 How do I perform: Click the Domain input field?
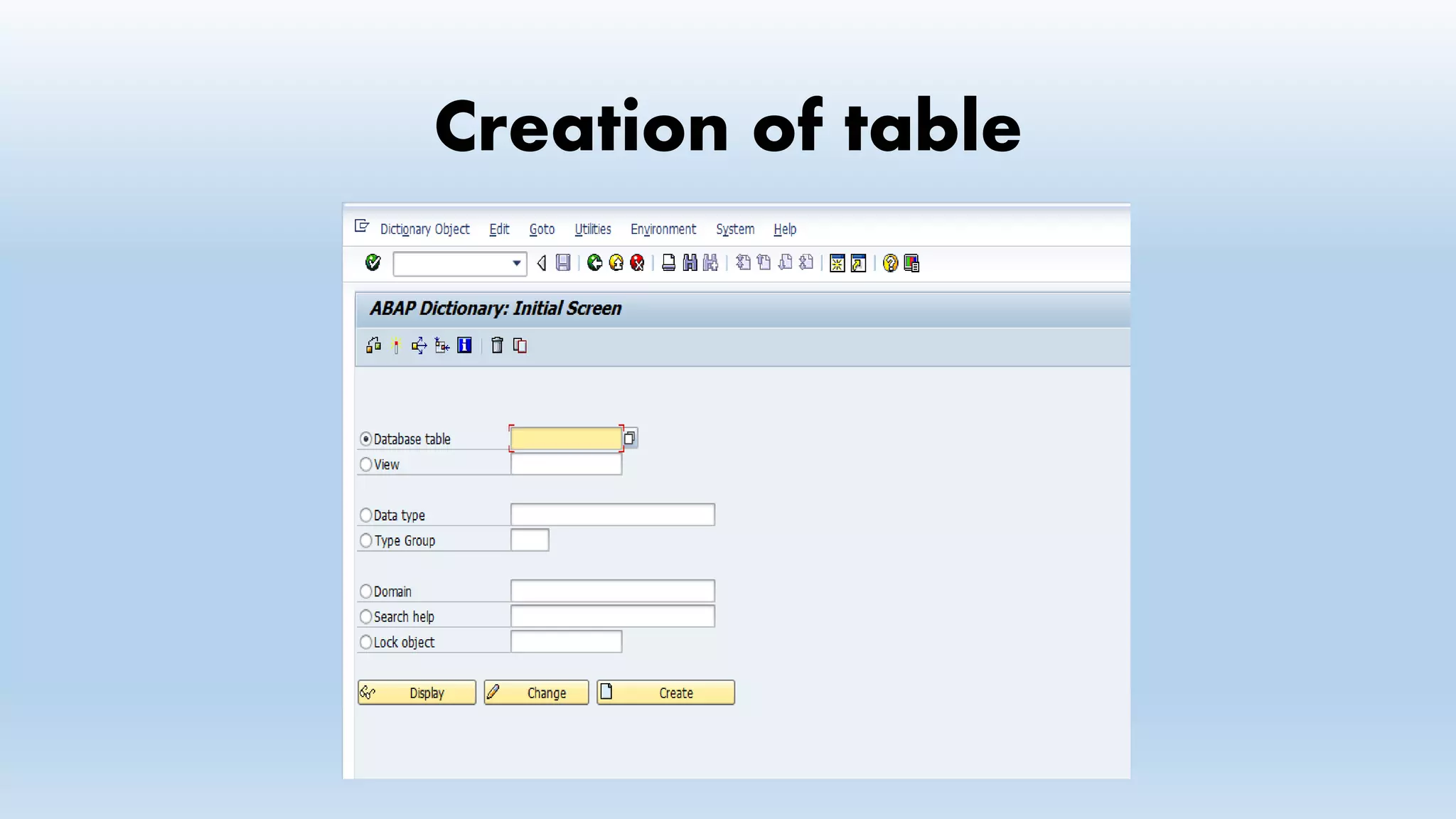pyautogui.click(x=612, y=591)
